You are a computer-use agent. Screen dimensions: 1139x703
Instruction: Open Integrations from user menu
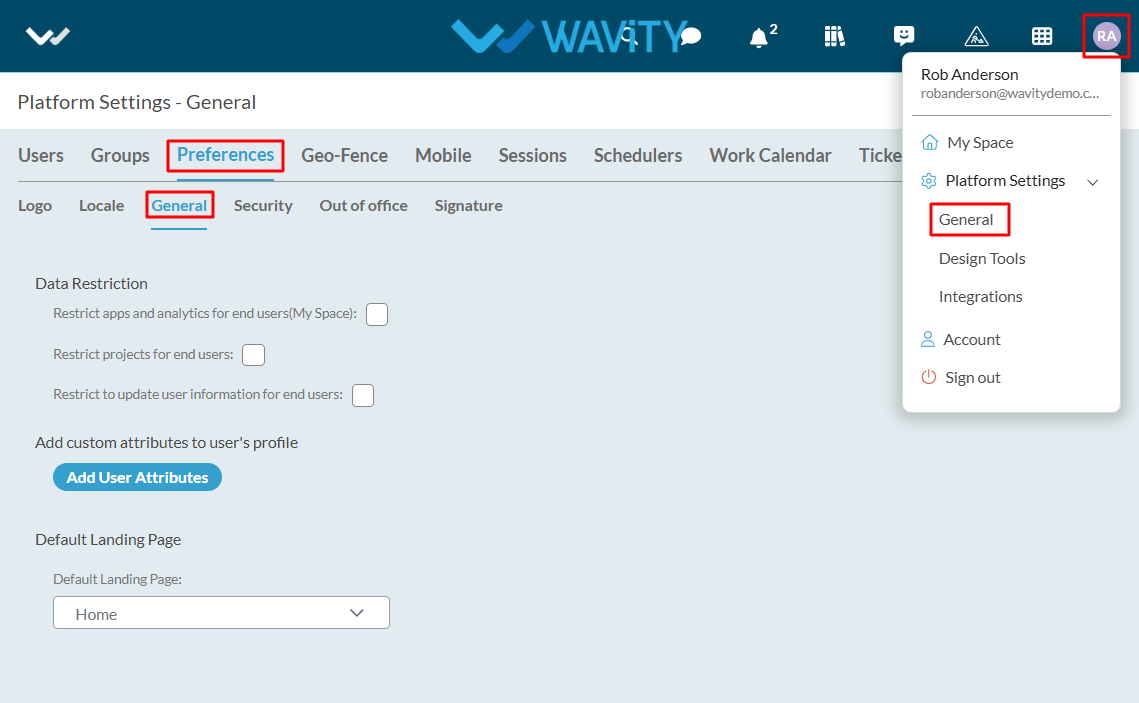coord(980,297)
